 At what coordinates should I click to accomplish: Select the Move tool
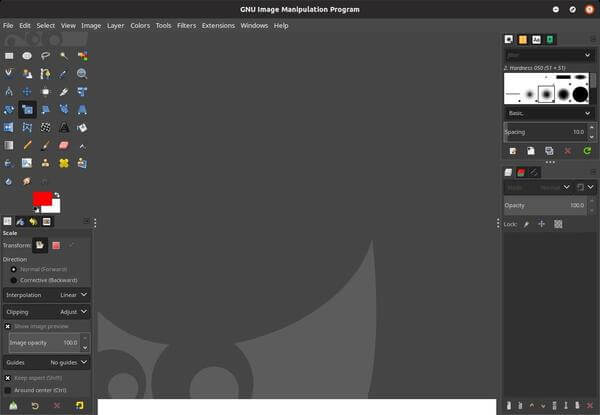27,91
